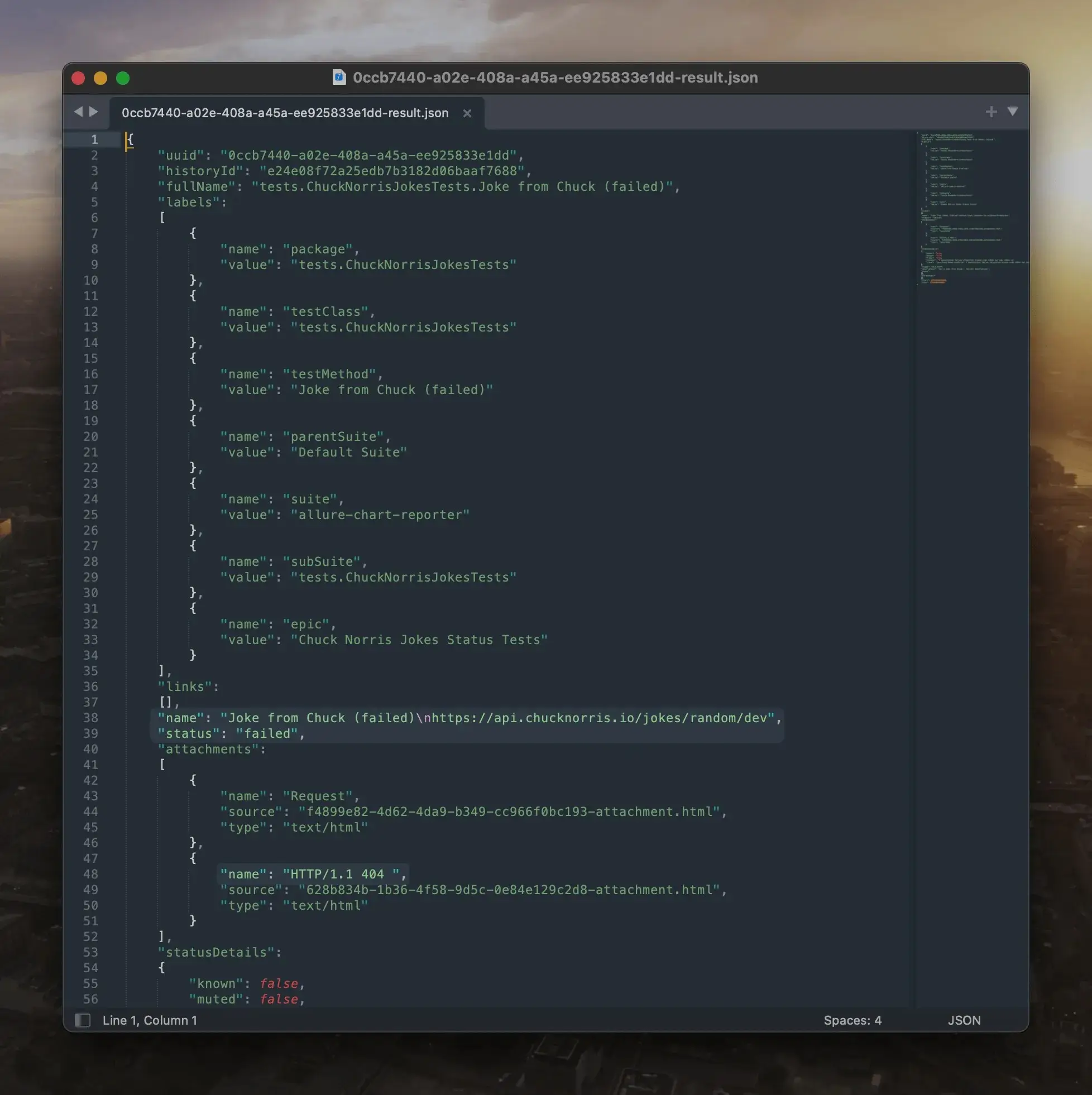The width and height of the screenshot is (1092, 1095).
Task: Click the "labels" key on line 5
Action: (x=189, y=203)
